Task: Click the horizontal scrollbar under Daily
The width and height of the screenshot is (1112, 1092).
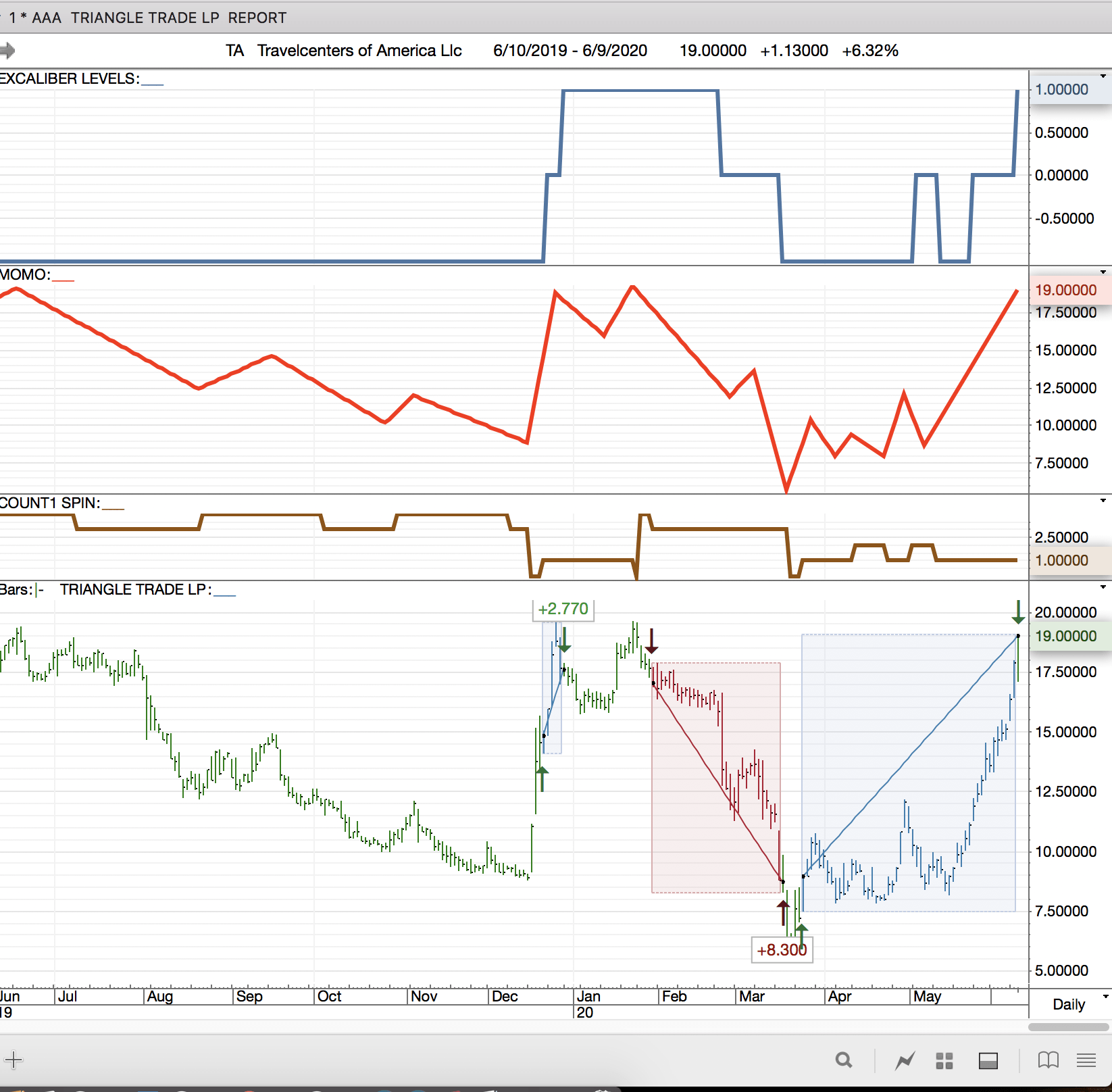Action: pyautogui.click(x=1069, y=1027)
